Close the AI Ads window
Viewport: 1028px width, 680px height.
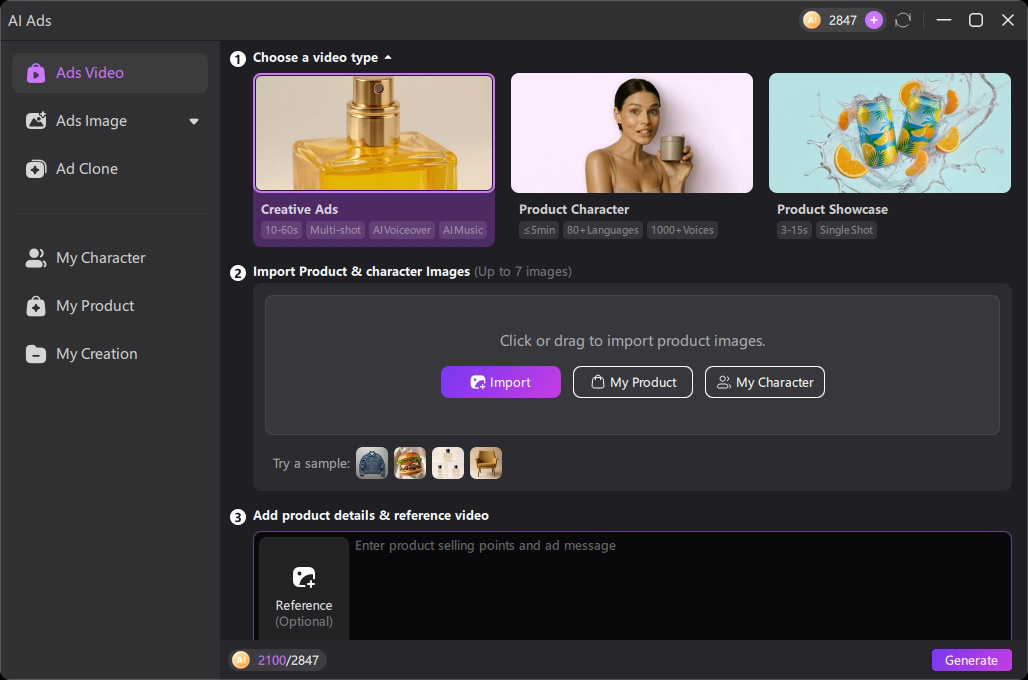tap(1008, 20)
